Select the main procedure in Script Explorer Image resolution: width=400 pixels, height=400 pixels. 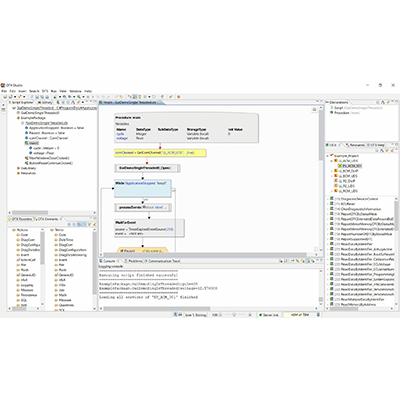tap(32, 143)
